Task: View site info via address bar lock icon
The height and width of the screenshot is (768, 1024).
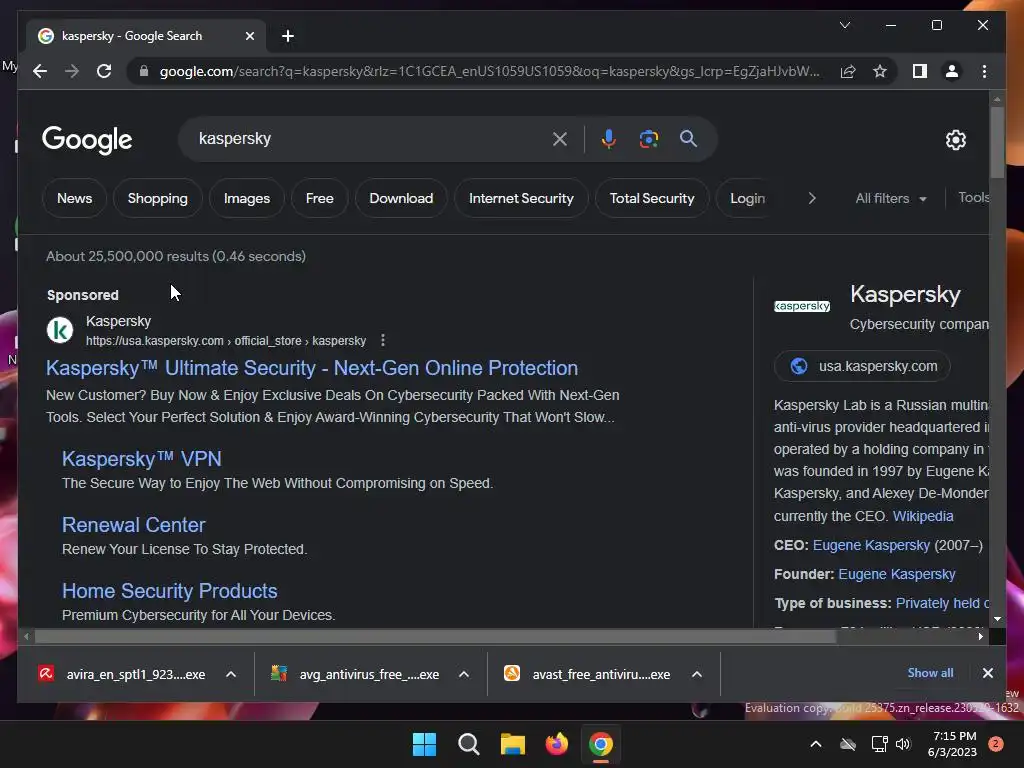Action: coord(144,71)
